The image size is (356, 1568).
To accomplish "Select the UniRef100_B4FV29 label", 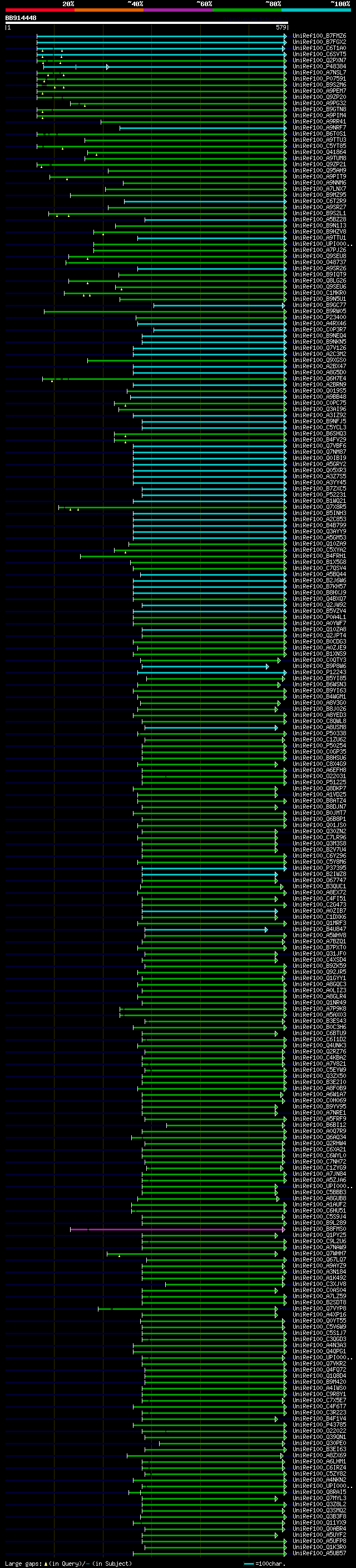I will (319, 439).
